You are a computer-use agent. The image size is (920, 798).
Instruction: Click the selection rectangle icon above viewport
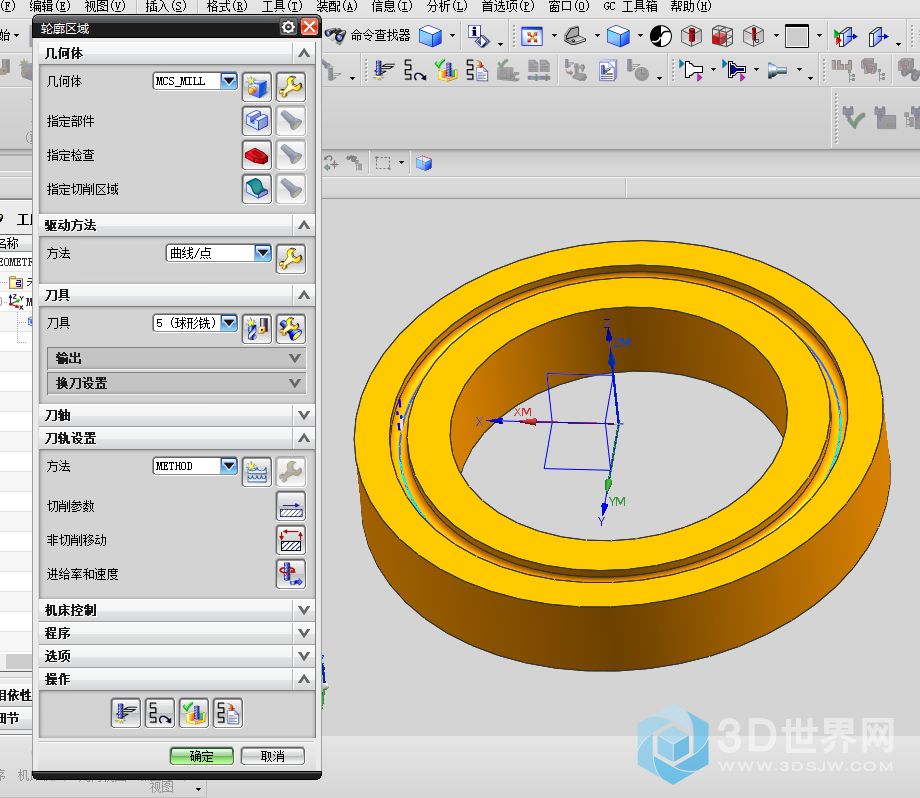[x=383, y=163]
